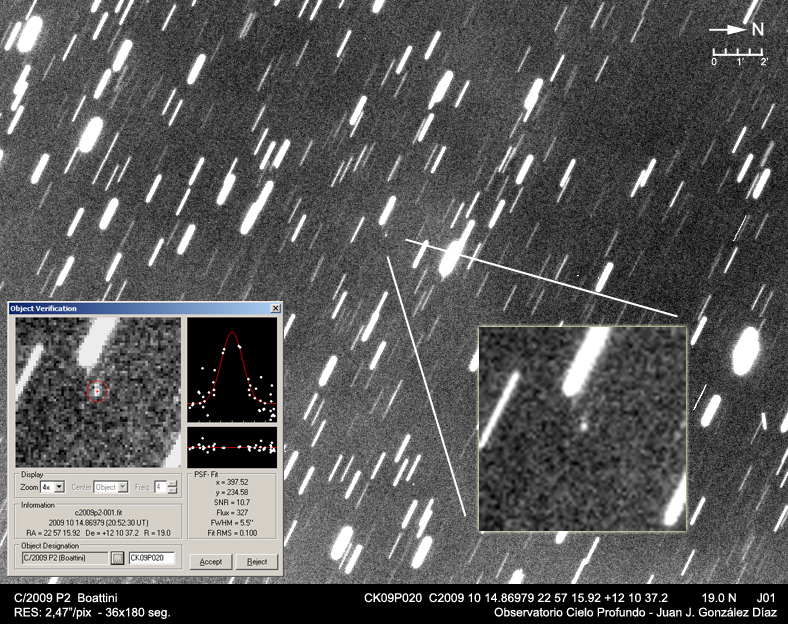Click the CK09P020 packed designation field
This screenshot has height=624, width=788.
151,557
